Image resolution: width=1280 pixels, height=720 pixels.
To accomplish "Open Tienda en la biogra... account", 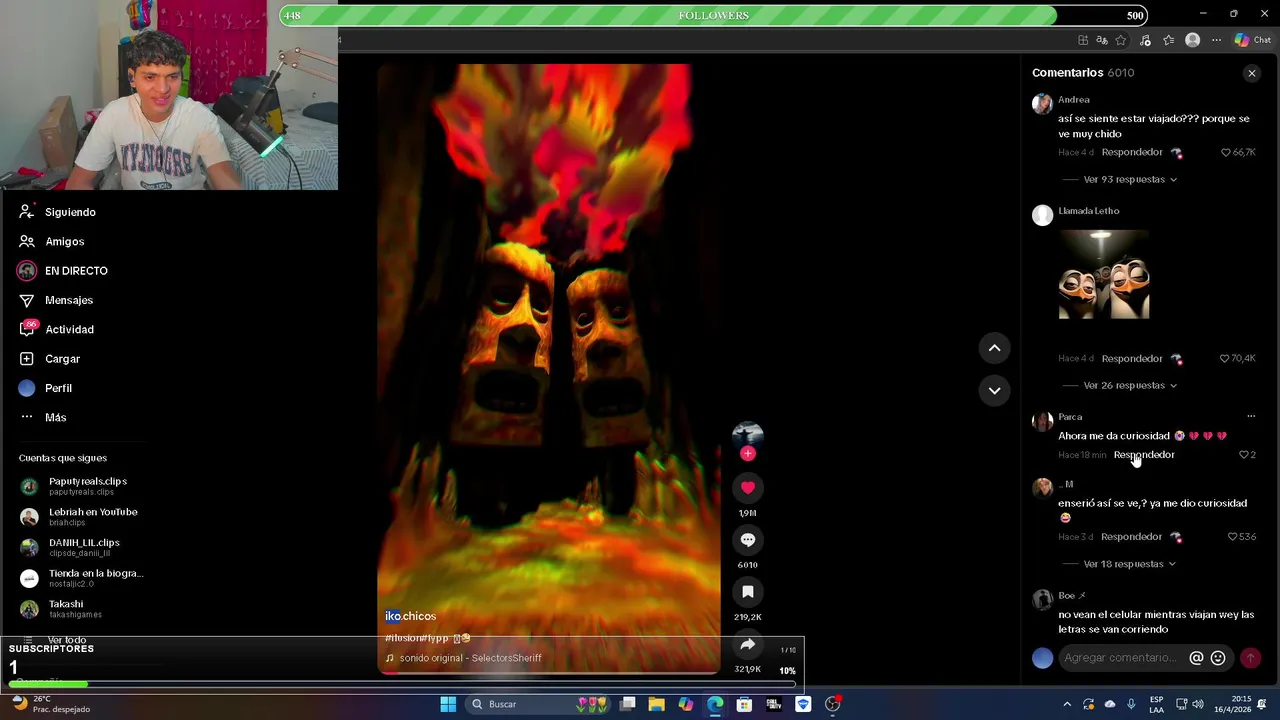I will click(x=82, y=578).
